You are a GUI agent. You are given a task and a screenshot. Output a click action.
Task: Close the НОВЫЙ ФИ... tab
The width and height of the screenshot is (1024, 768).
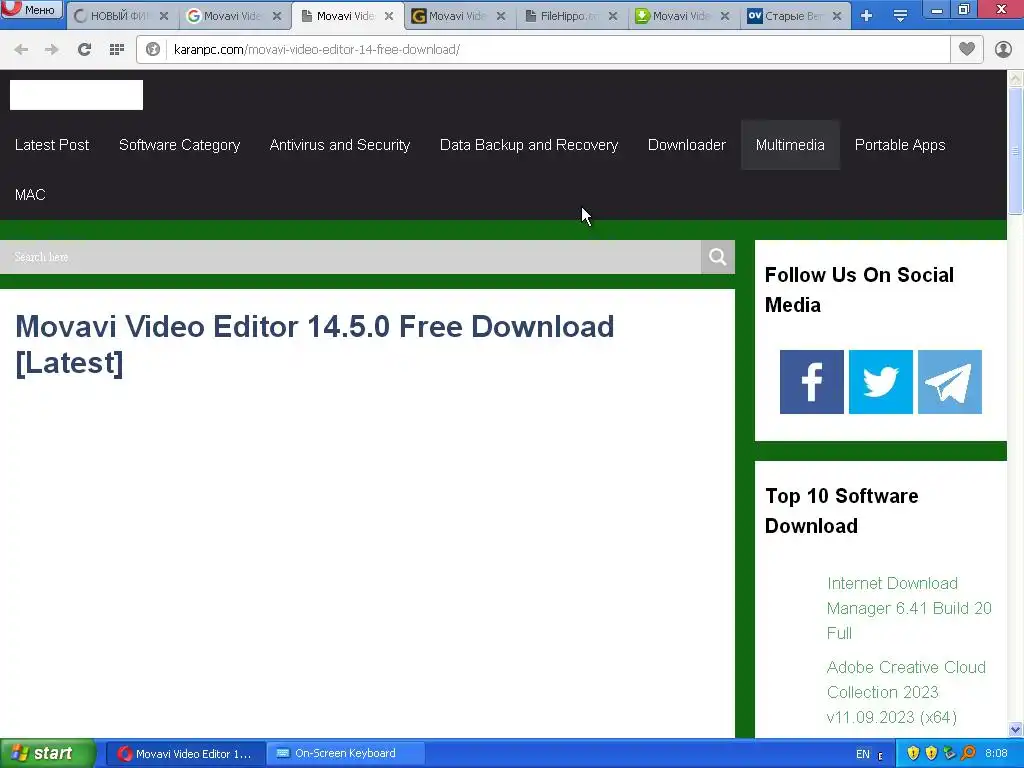point(164,16)
